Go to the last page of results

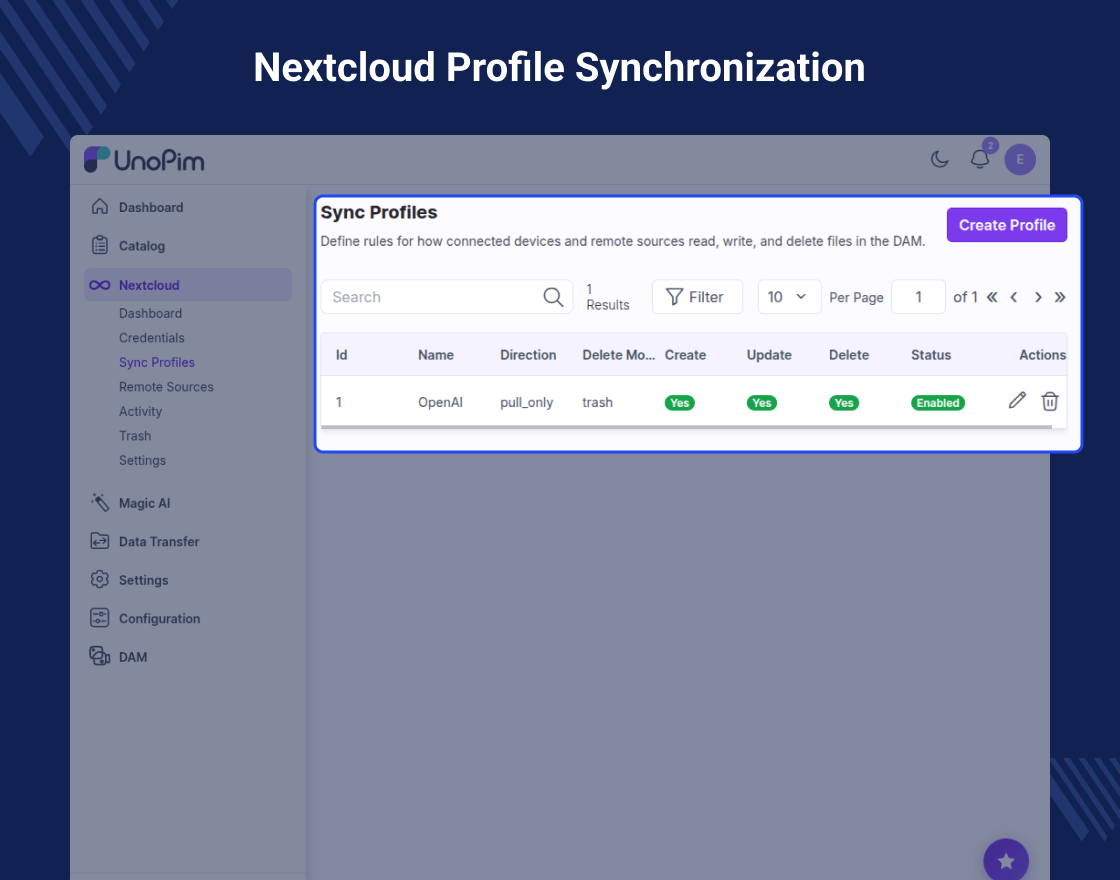(1060, 297)
